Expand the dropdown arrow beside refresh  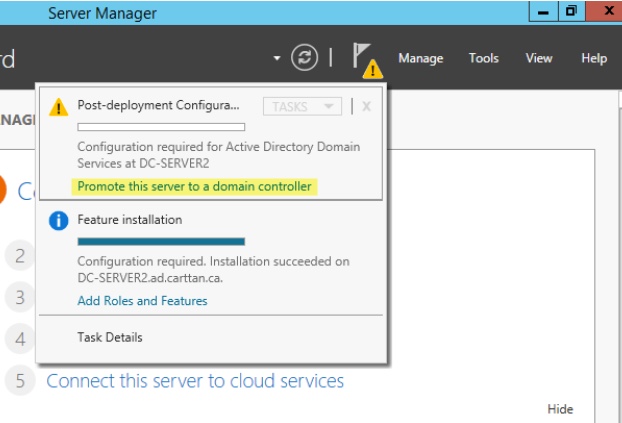(277, 58)
